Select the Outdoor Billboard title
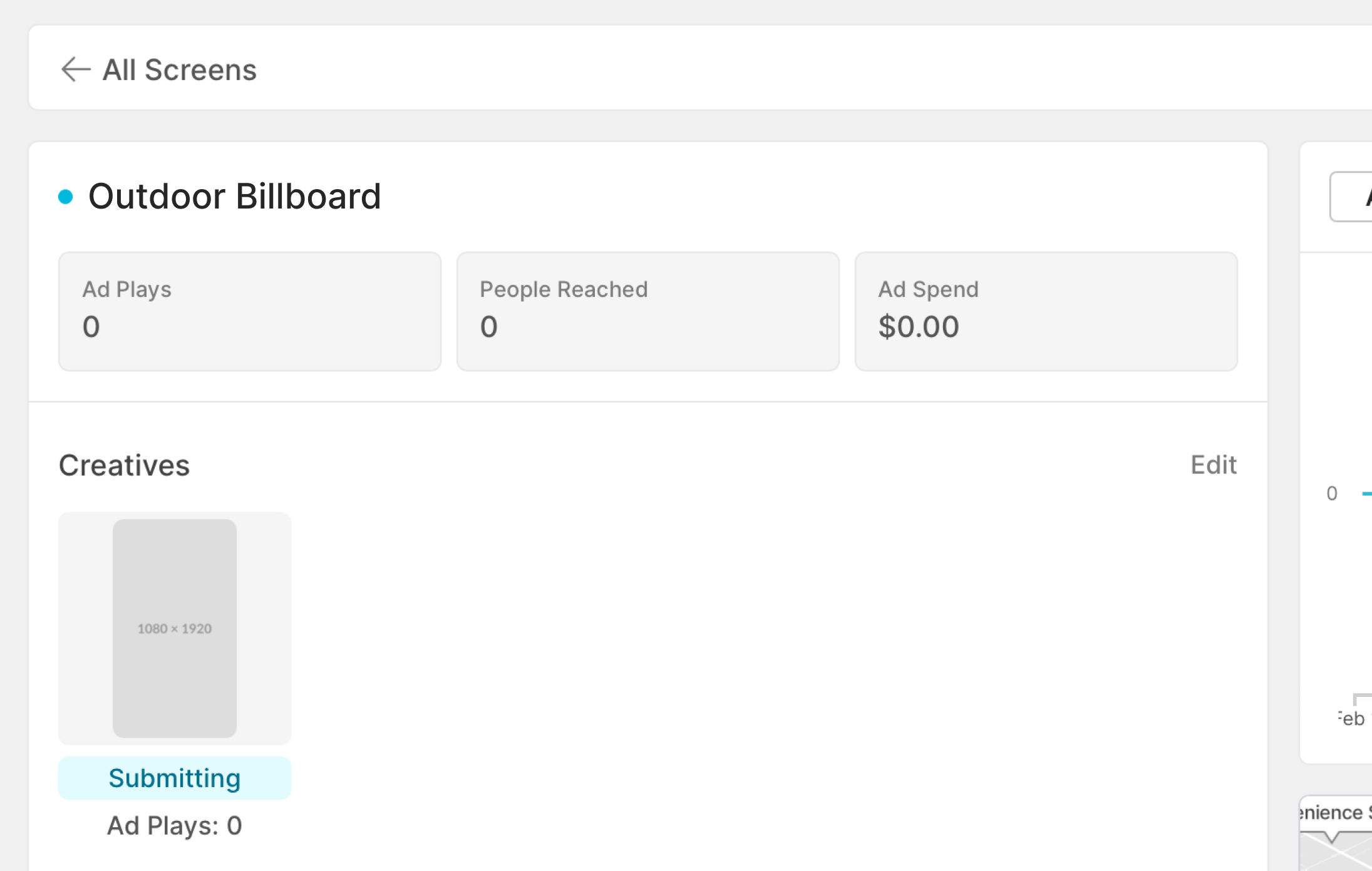Viewport: 1372px width, 871px height. pos(234,197)
